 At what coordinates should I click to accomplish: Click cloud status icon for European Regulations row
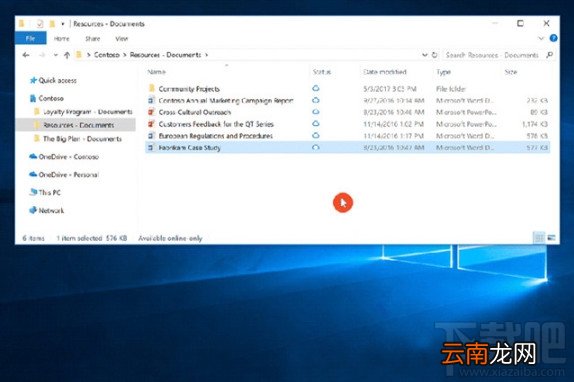pos(316,135)
